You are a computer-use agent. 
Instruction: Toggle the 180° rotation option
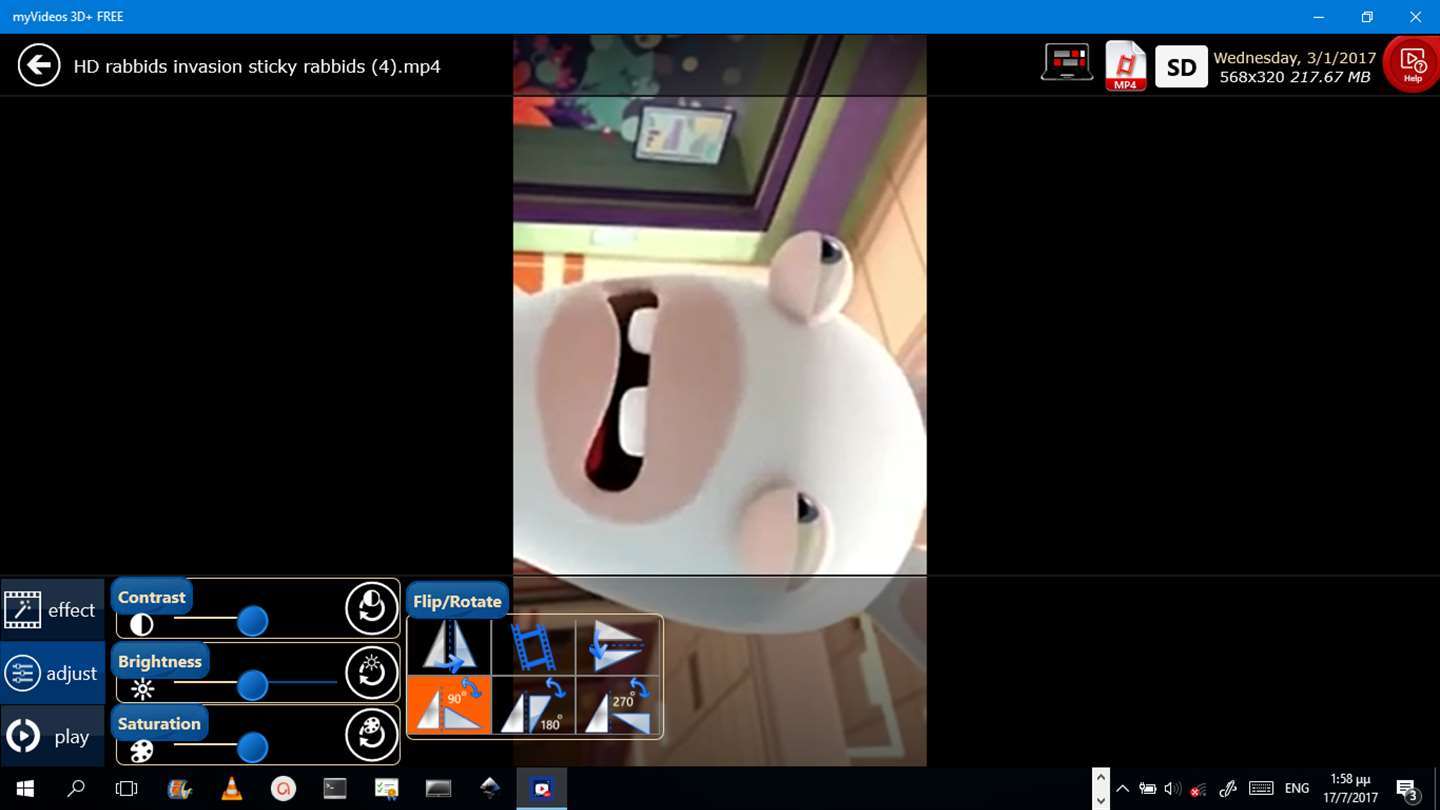[x=533, y=705]
